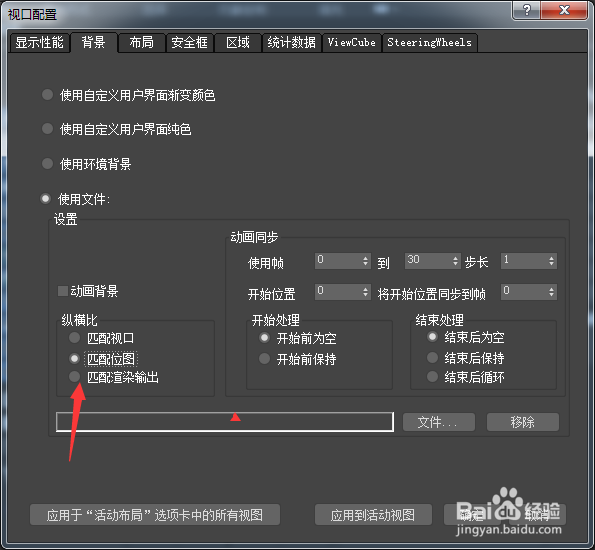The height and width of the screenshot is (550, 595).
Task: Click 应用于“活动布局”选项卡中的所有视图 button
Action: (155, 515)
